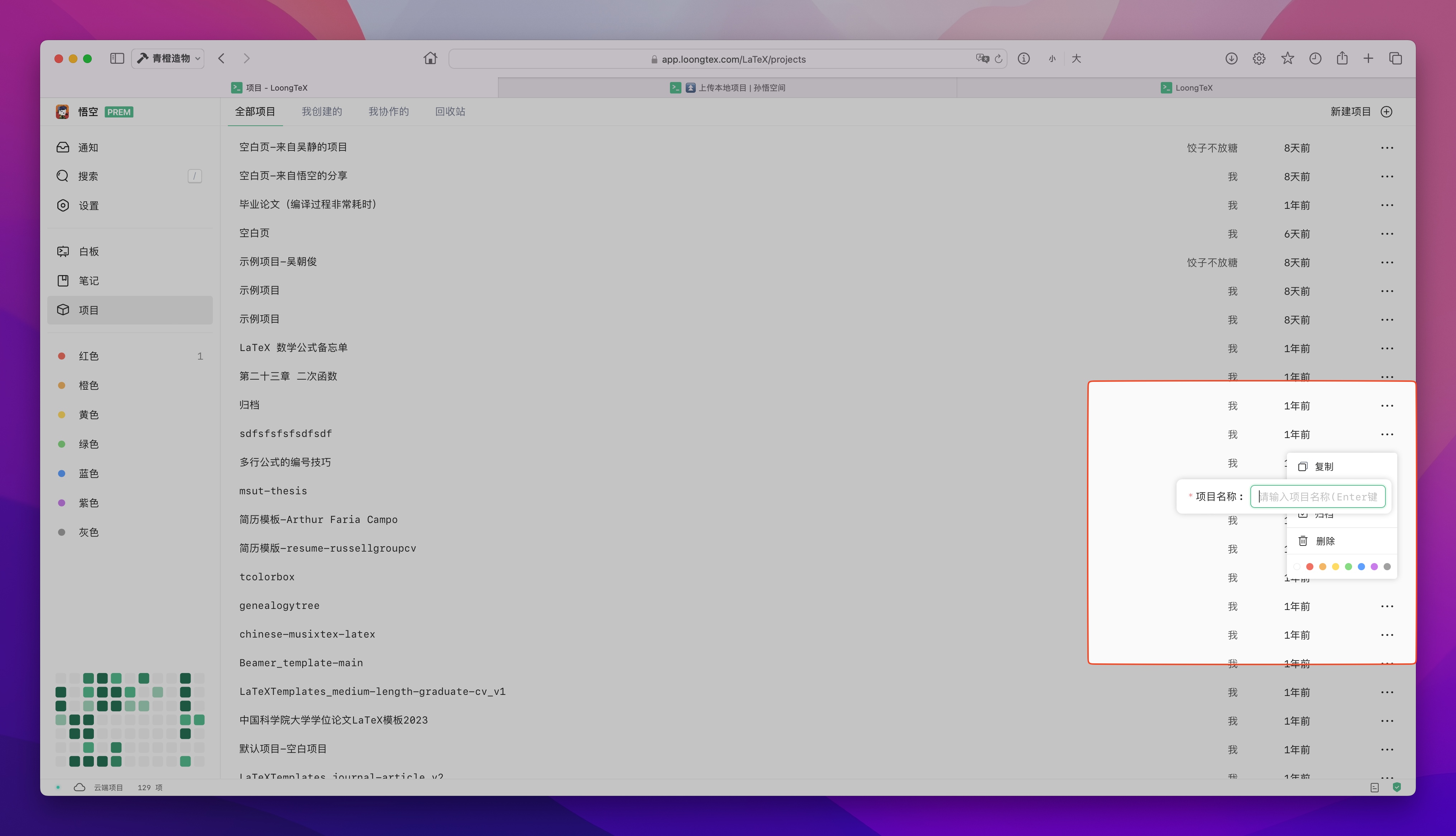Viewport: 1456px width, 836px height.
Task: Click the 项目名称 input field
Action: [1318, 497]
